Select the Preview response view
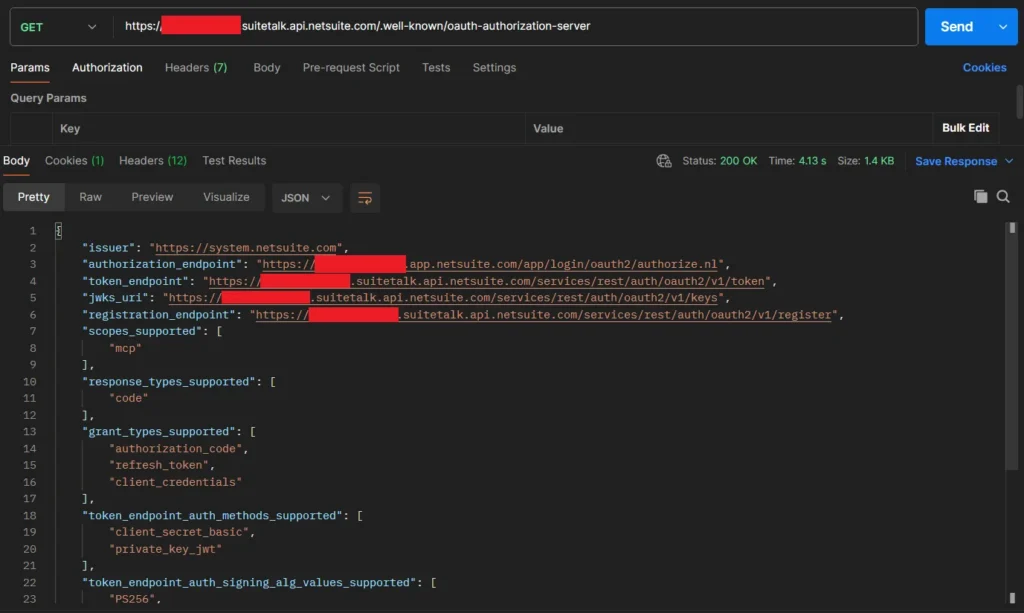1024x613 pixels. pos(152,198)
